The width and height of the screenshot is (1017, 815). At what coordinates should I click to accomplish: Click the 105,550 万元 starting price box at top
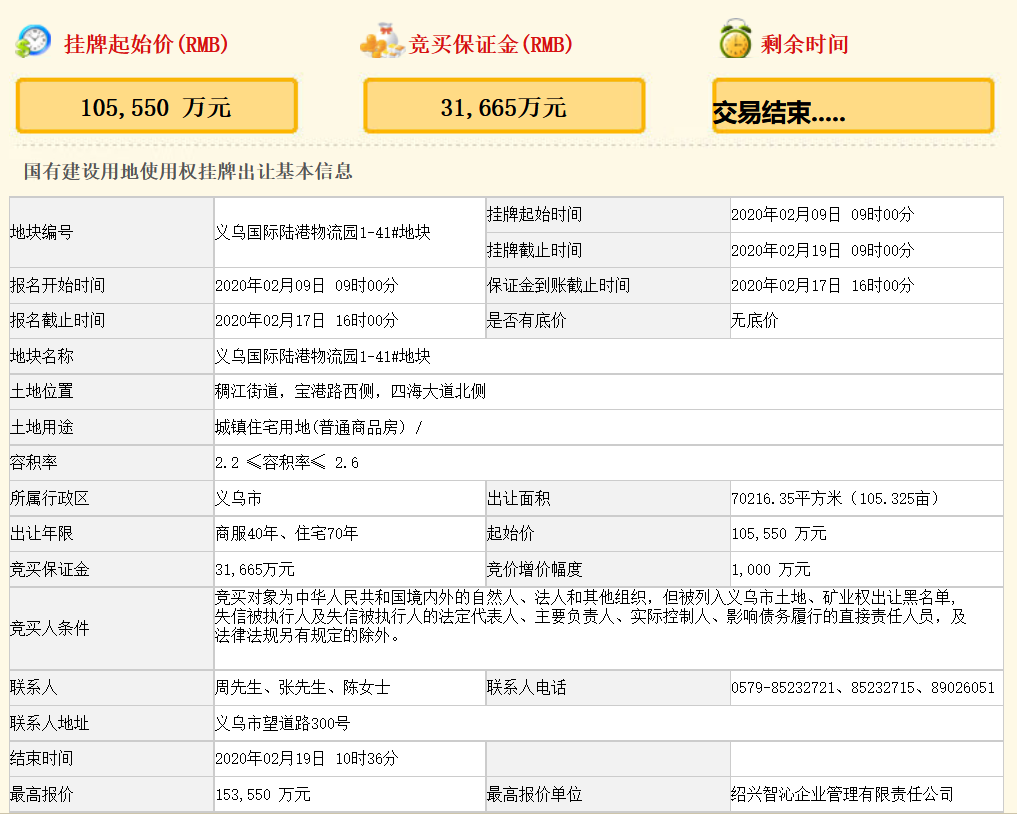point(156,107)
